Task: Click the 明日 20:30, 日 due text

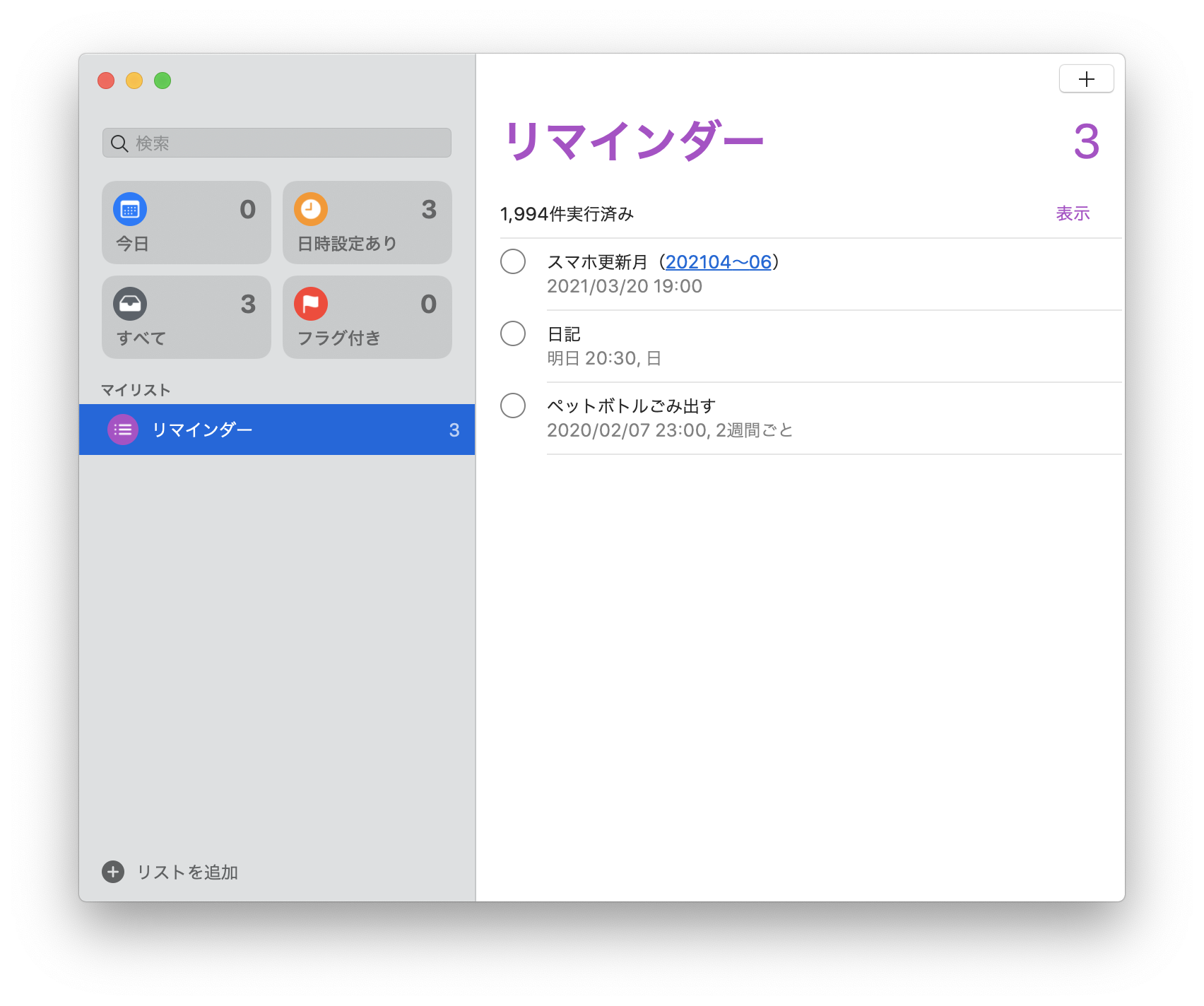Action: (x=604, y=358)
